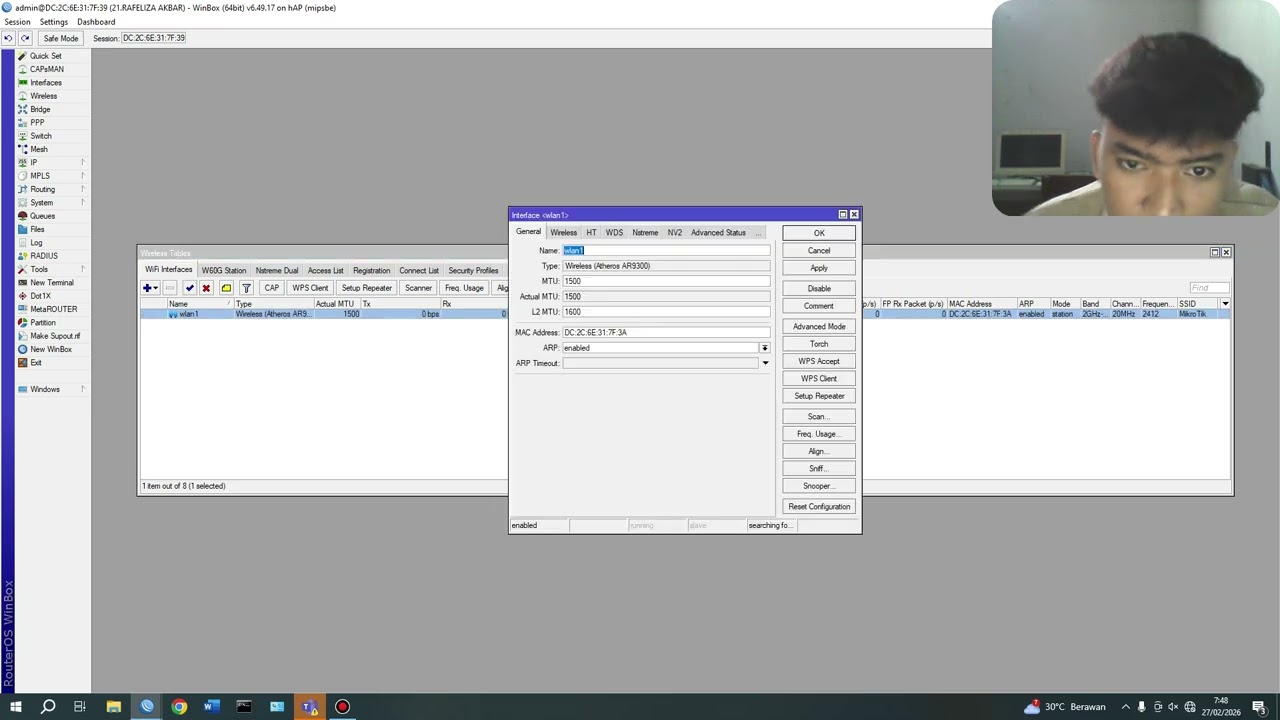
Task: Open the Partition menu
Action: [x=43, y=323]
